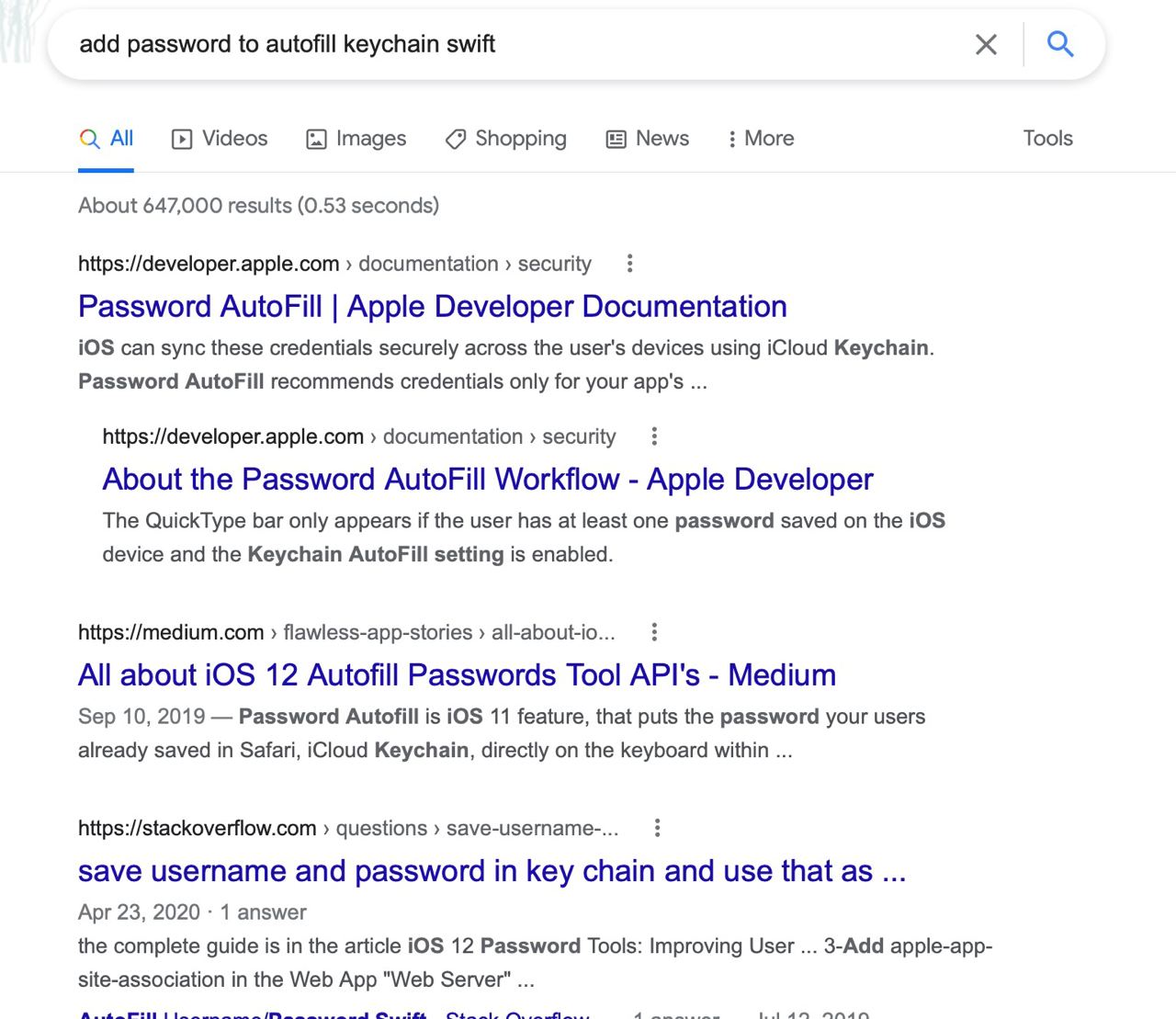This screenshot has height=1019, width=1176.
Task: Click the medium.com breadcrumb URL
Action: pos(346,632)
